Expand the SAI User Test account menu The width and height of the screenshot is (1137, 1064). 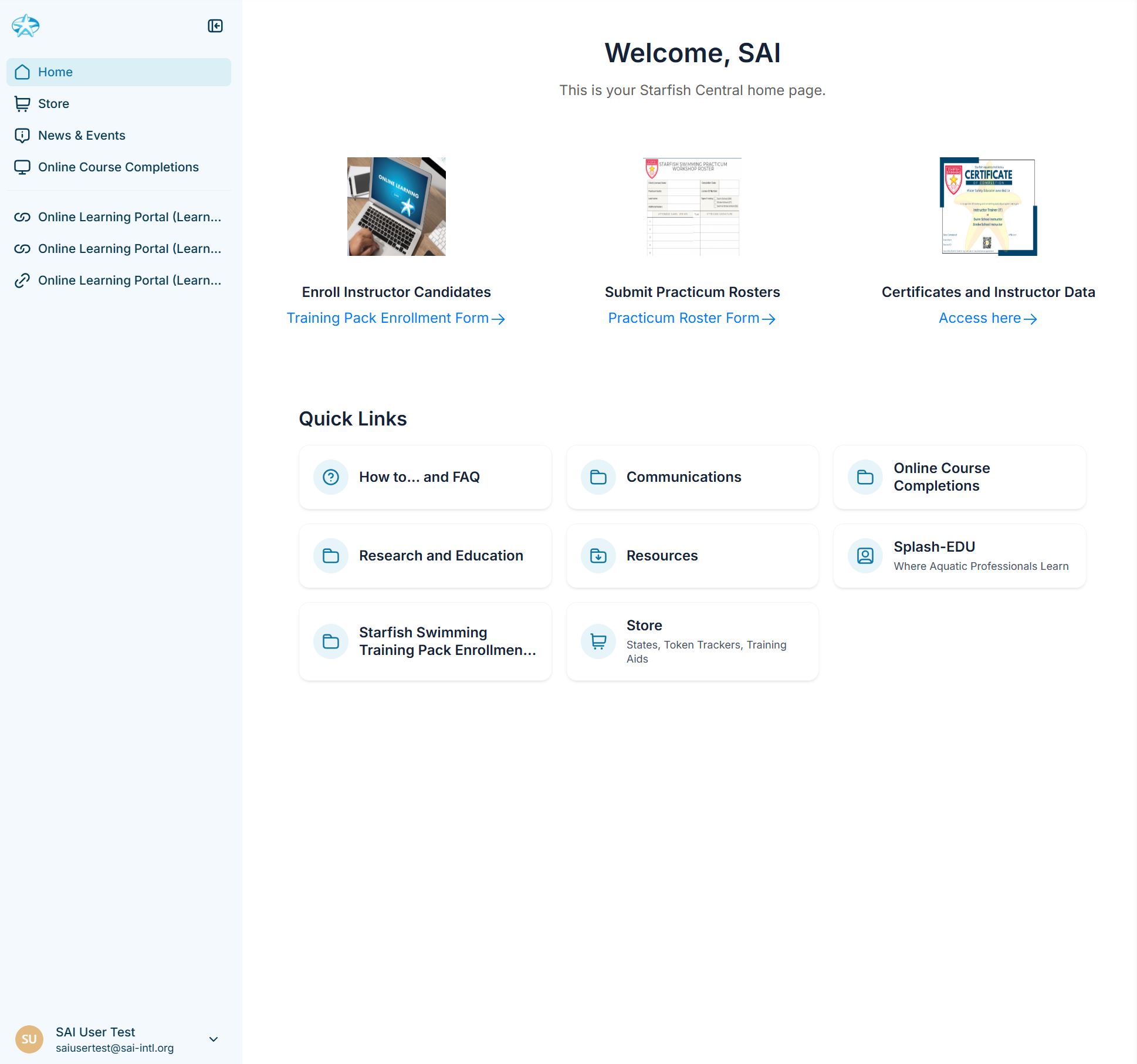click(214, 1039)
